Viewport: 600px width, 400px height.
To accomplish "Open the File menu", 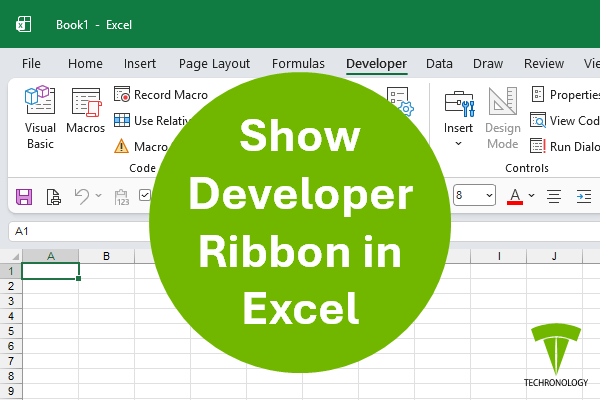I will pos(31,63).
